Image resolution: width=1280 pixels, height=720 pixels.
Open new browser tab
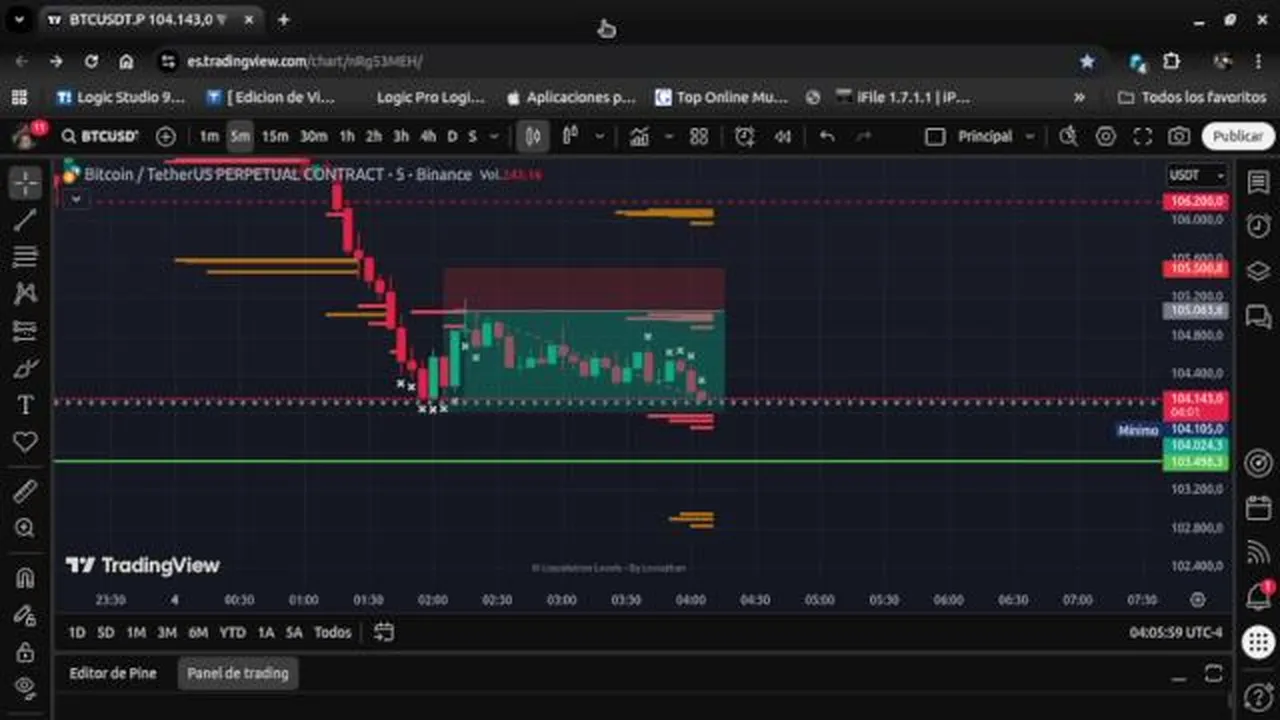tap(284, 19)
